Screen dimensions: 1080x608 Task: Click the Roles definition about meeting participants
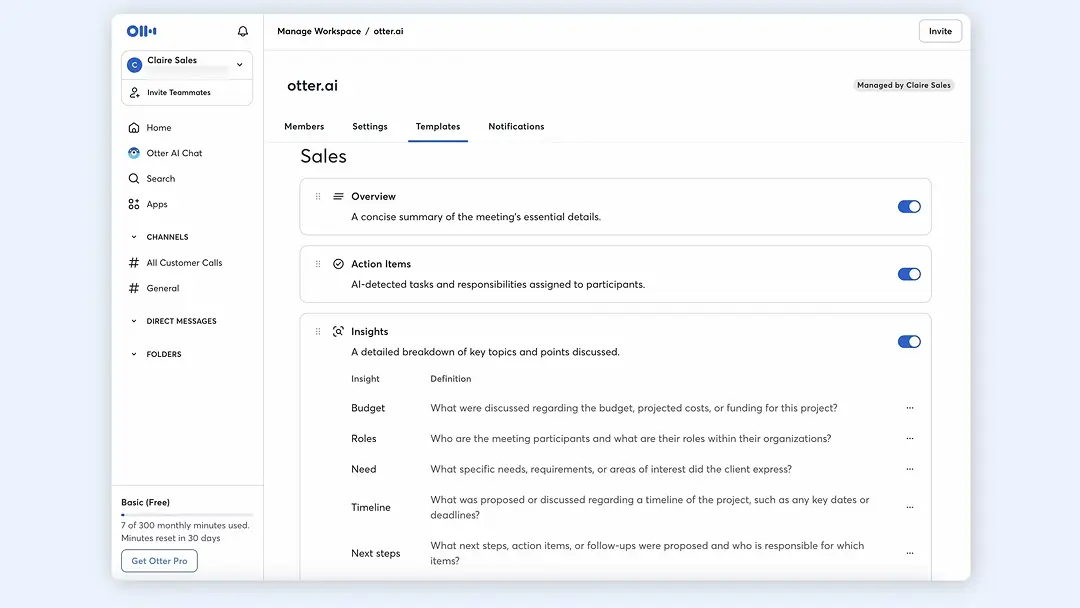631,439
